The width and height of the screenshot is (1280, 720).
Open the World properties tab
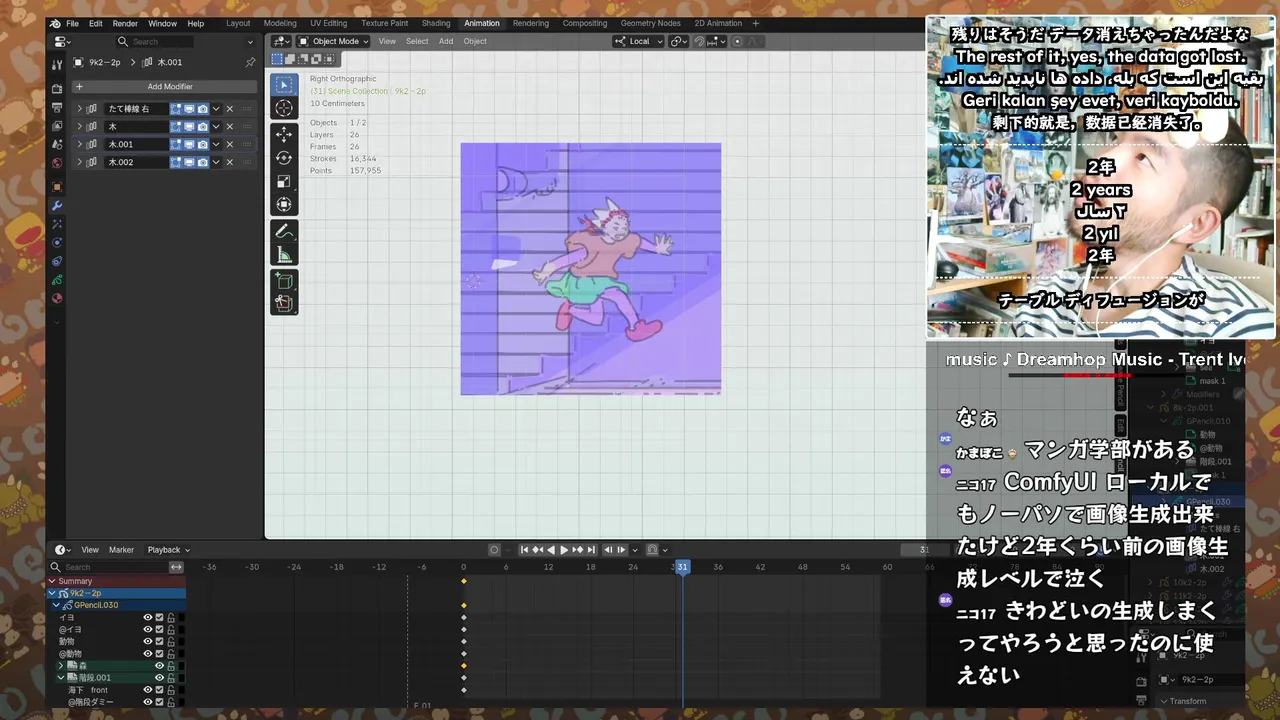57,163
